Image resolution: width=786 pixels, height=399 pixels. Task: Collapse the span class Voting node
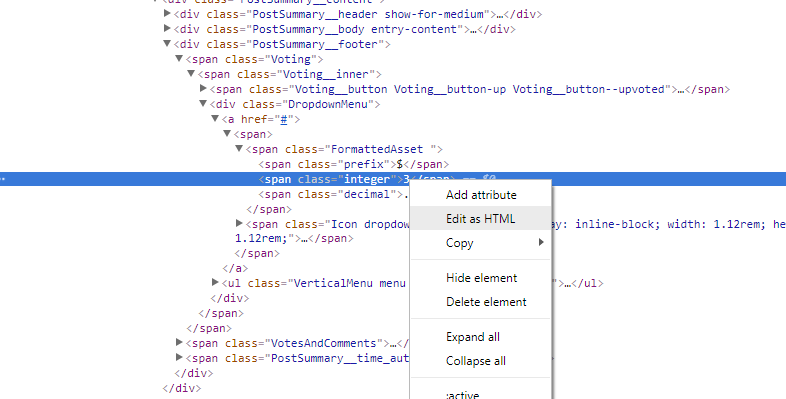(179, 59)
